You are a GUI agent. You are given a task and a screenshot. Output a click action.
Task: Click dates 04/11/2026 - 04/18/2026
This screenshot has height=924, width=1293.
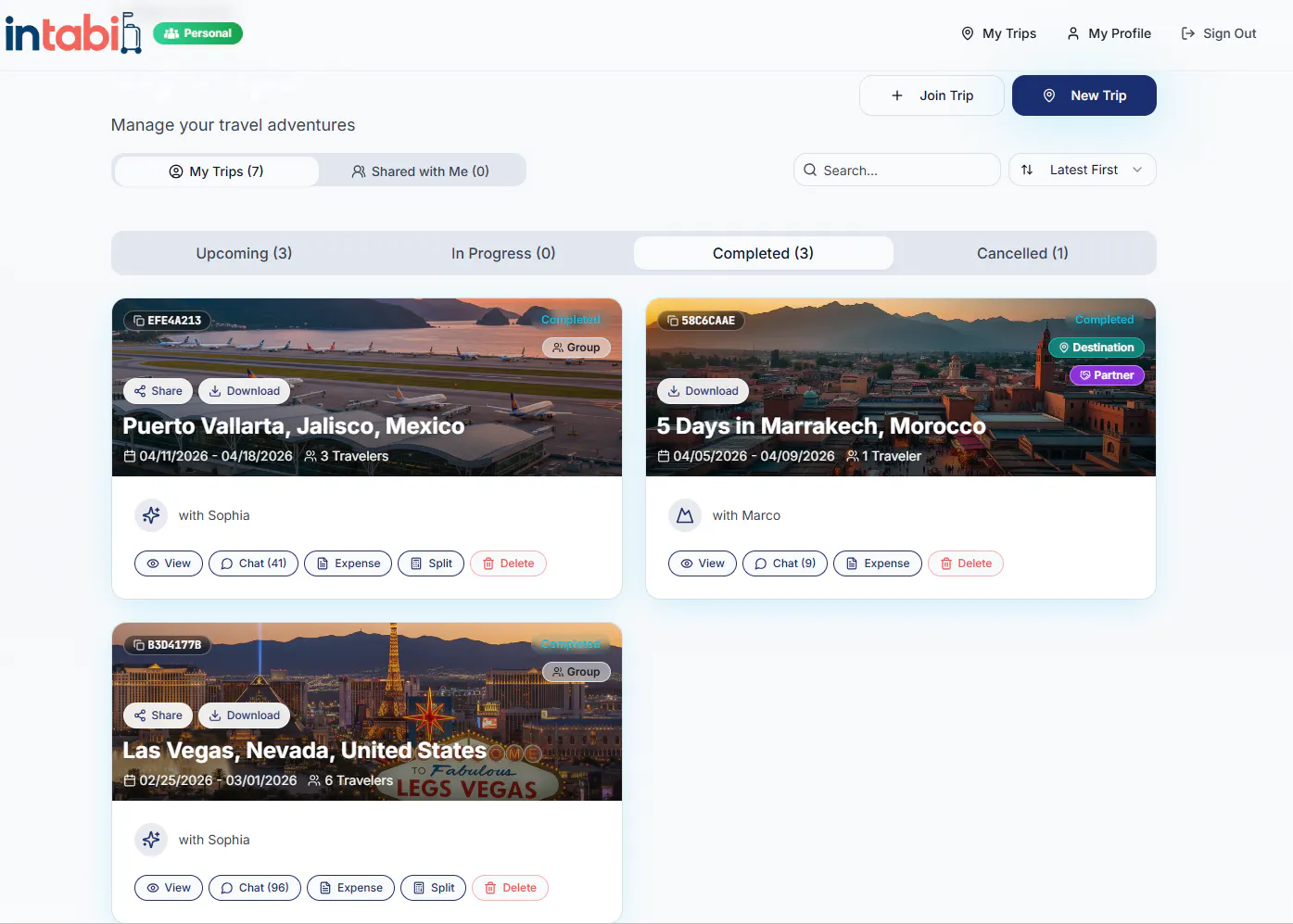coord(209,456)
